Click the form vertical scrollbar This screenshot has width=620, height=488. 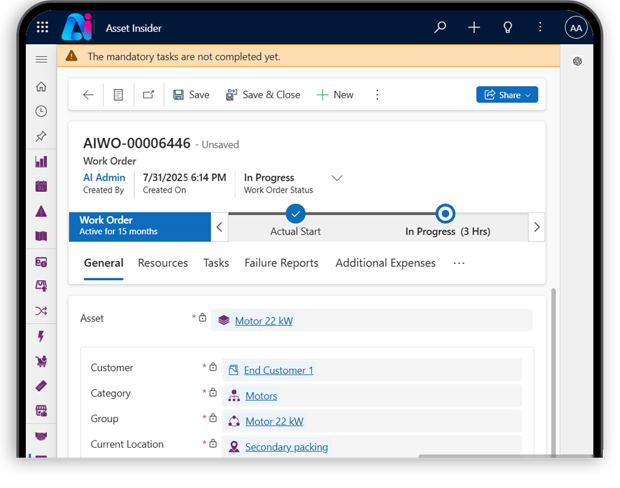(554, 372)
